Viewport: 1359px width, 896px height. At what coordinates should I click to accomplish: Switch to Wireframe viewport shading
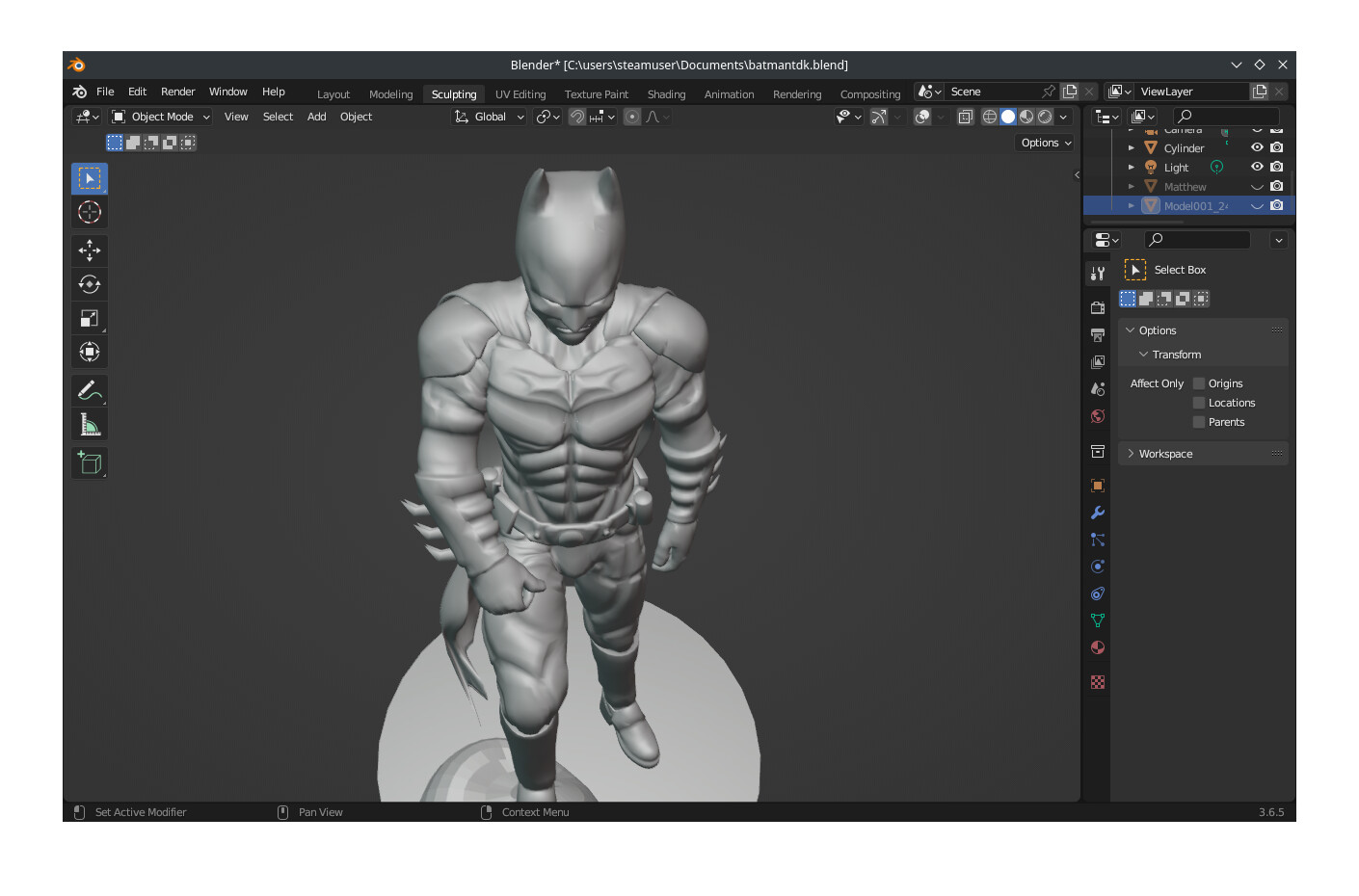[990, 117]
